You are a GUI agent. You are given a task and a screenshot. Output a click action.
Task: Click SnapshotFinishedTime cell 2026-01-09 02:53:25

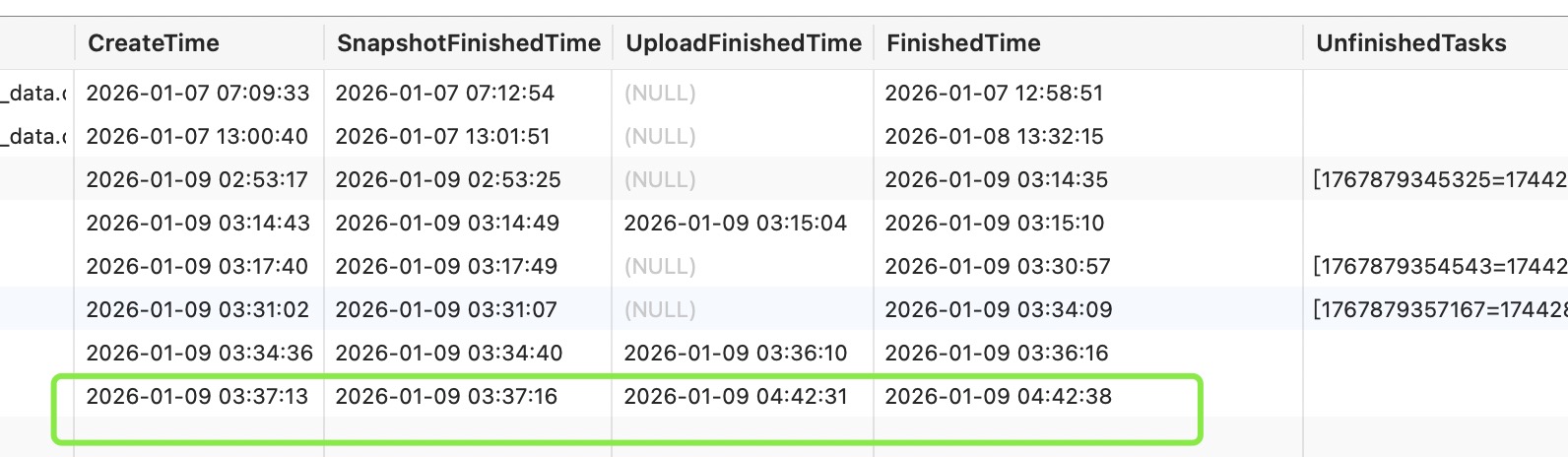[448, 180]
